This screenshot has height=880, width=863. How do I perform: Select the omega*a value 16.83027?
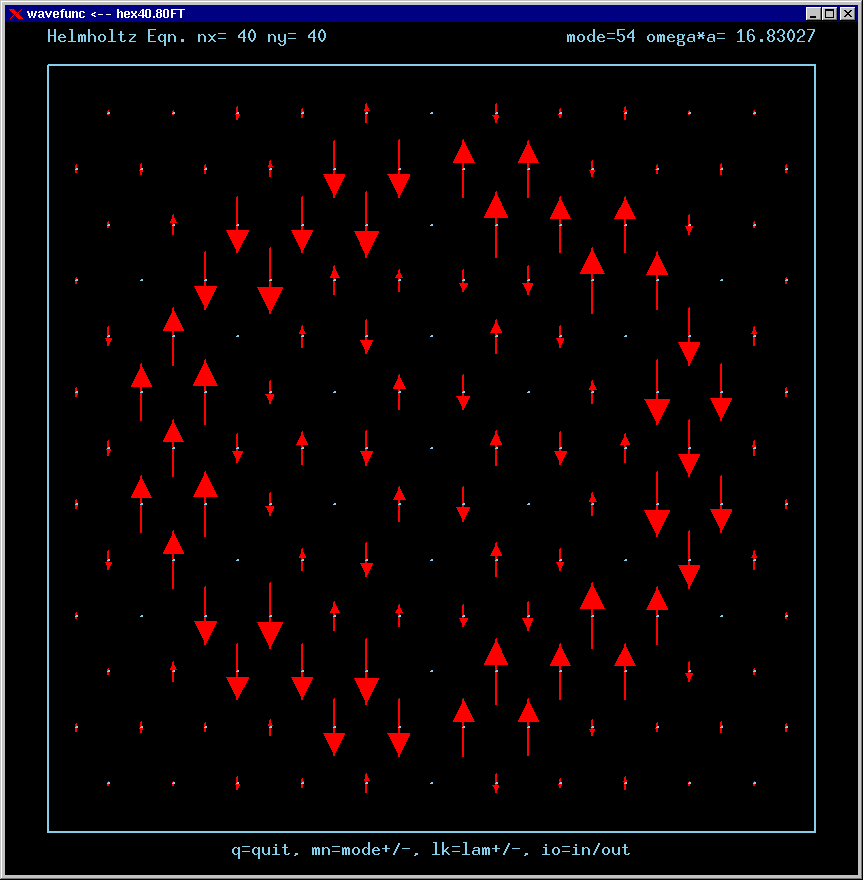point(777,36)
